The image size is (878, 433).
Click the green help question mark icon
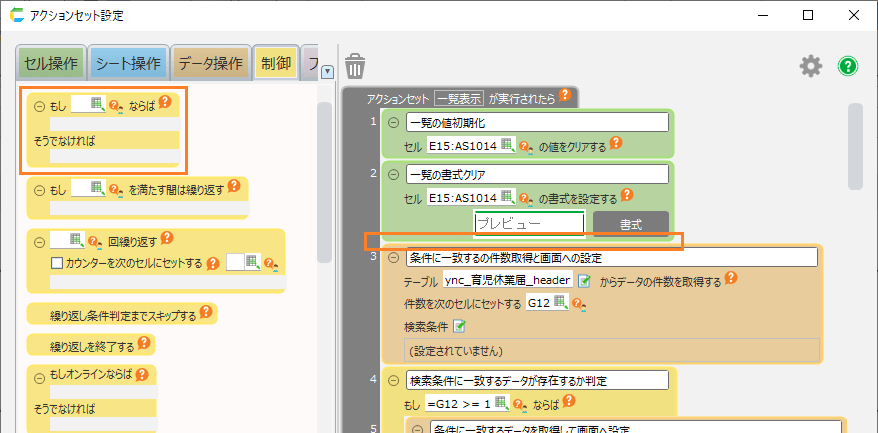848,66
